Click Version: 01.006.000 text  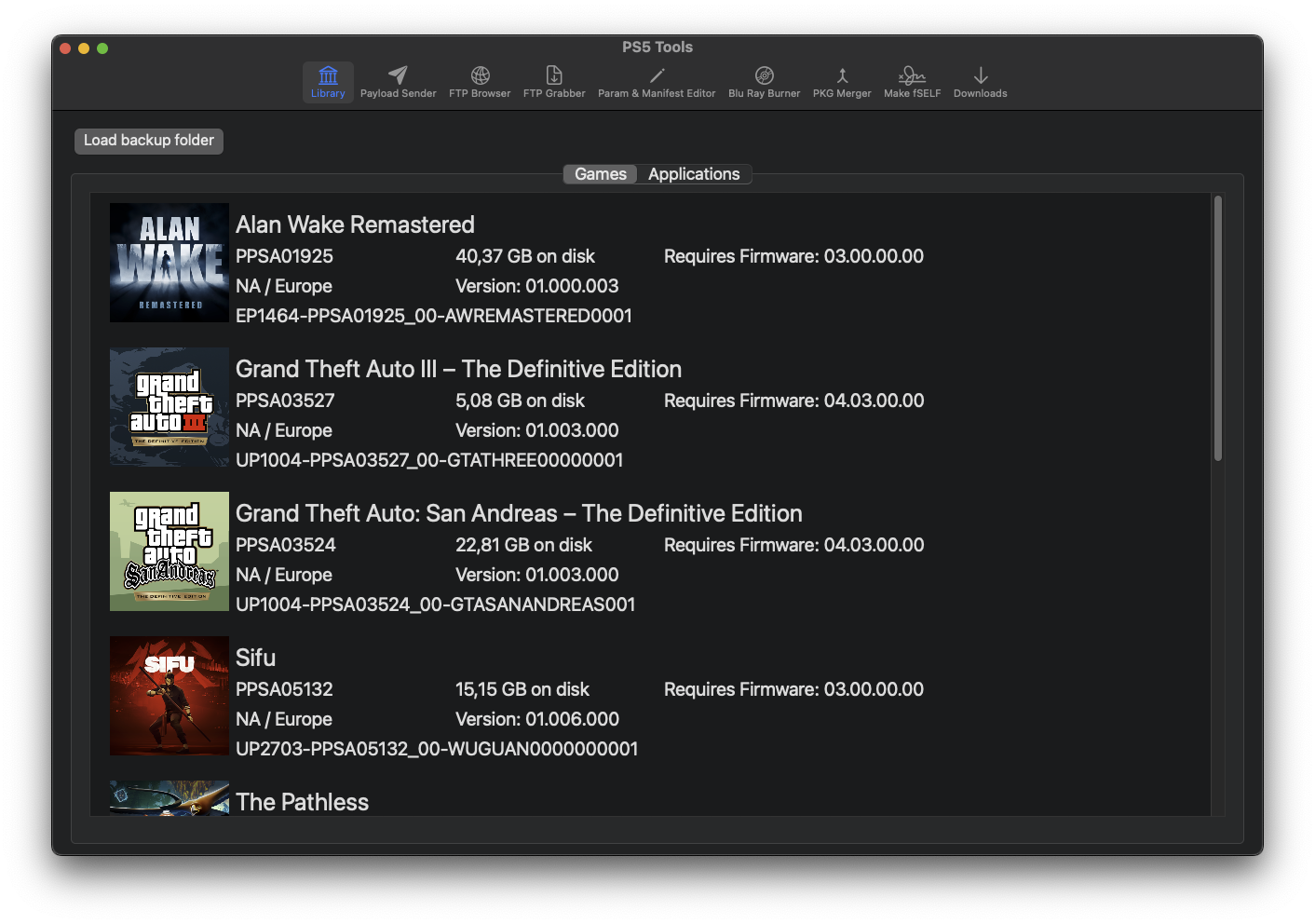tap(537, 719)
